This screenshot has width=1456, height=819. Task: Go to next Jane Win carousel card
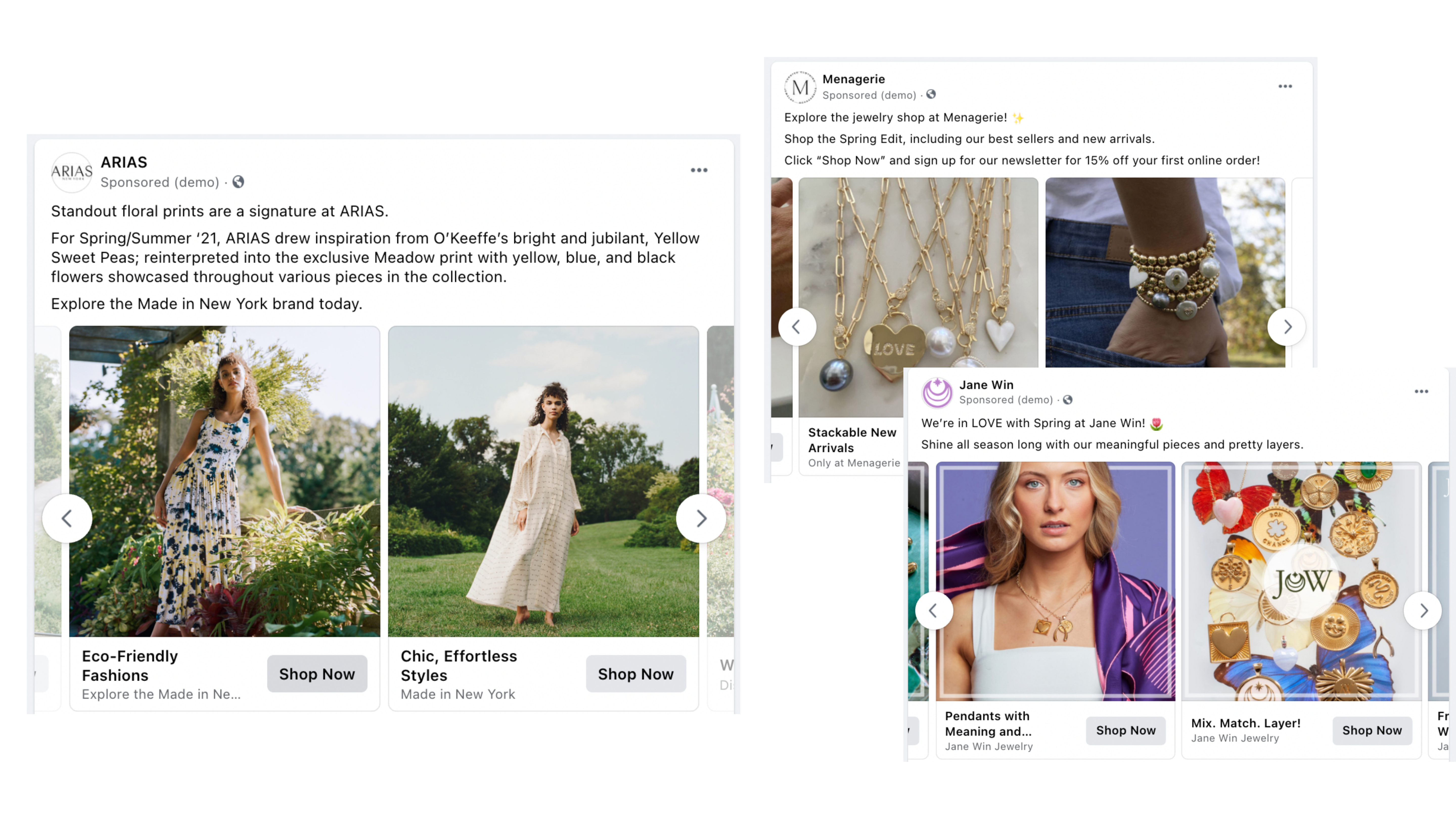pos(1423,611)
